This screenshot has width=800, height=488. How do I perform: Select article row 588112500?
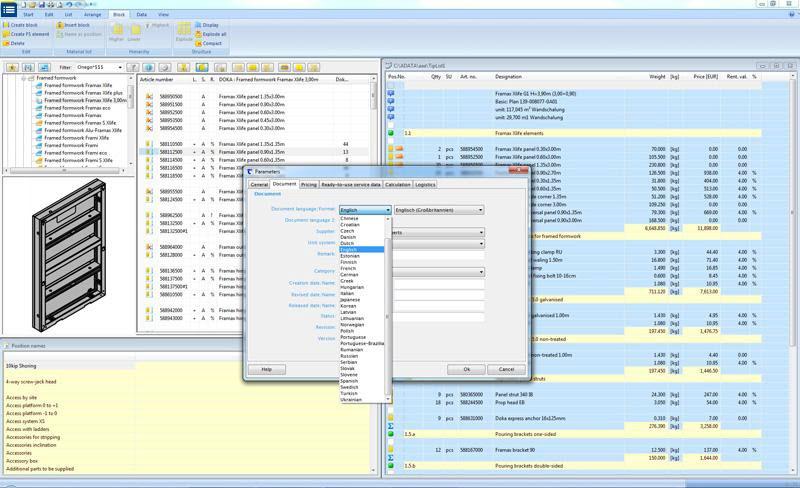(x=254, y=152)
